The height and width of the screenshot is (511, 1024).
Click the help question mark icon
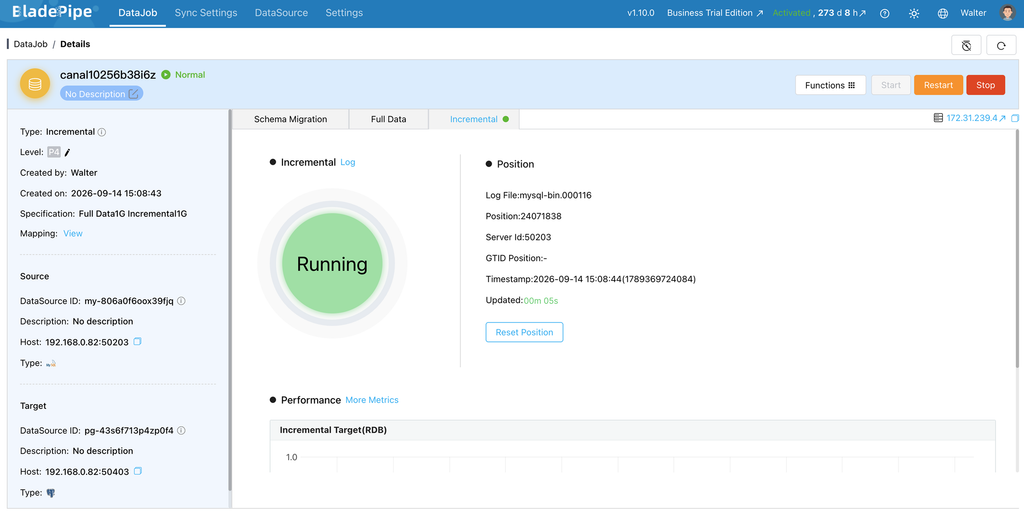[x=884, y=13]
